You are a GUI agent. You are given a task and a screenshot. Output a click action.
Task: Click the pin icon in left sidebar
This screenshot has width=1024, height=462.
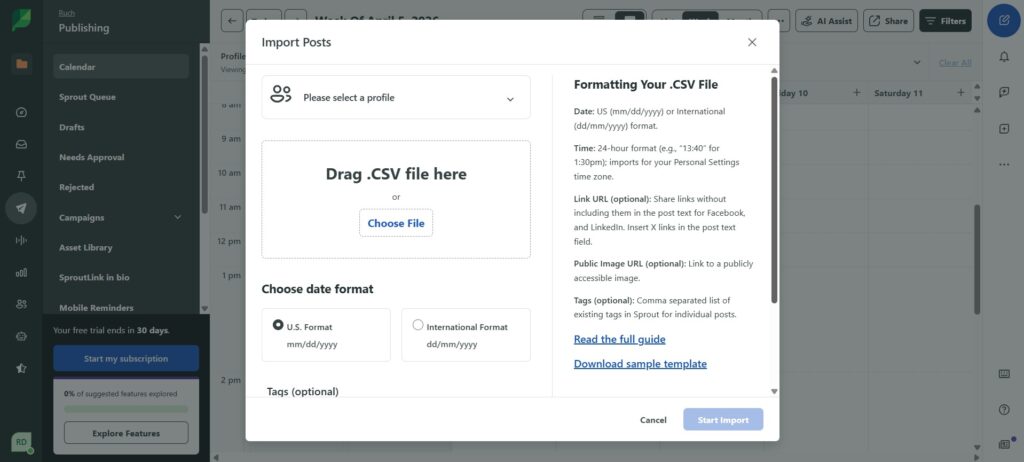coord(22,176)
